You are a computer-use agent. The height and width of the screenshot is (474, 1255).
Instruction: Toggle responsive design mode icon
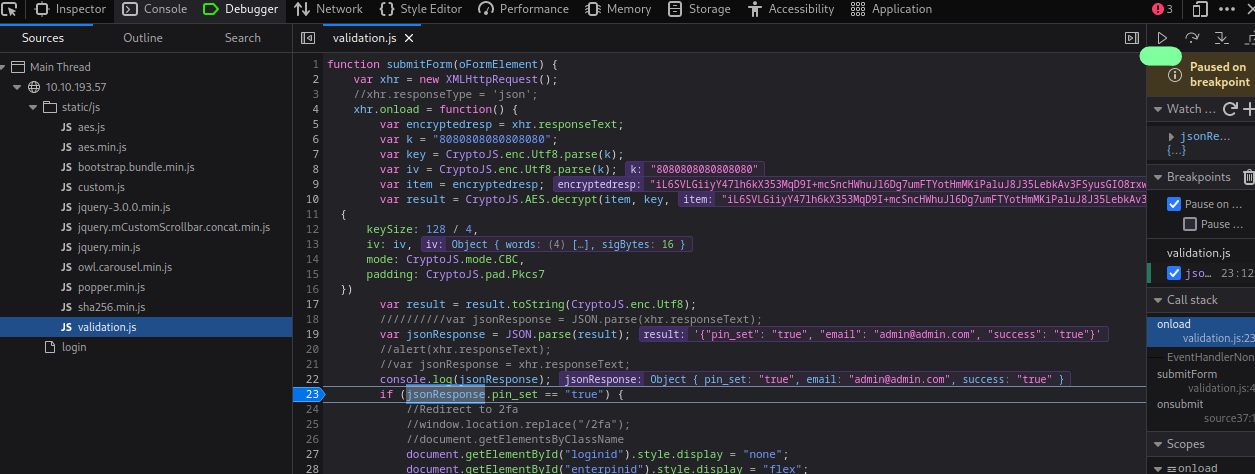[x=1200, y=9]
